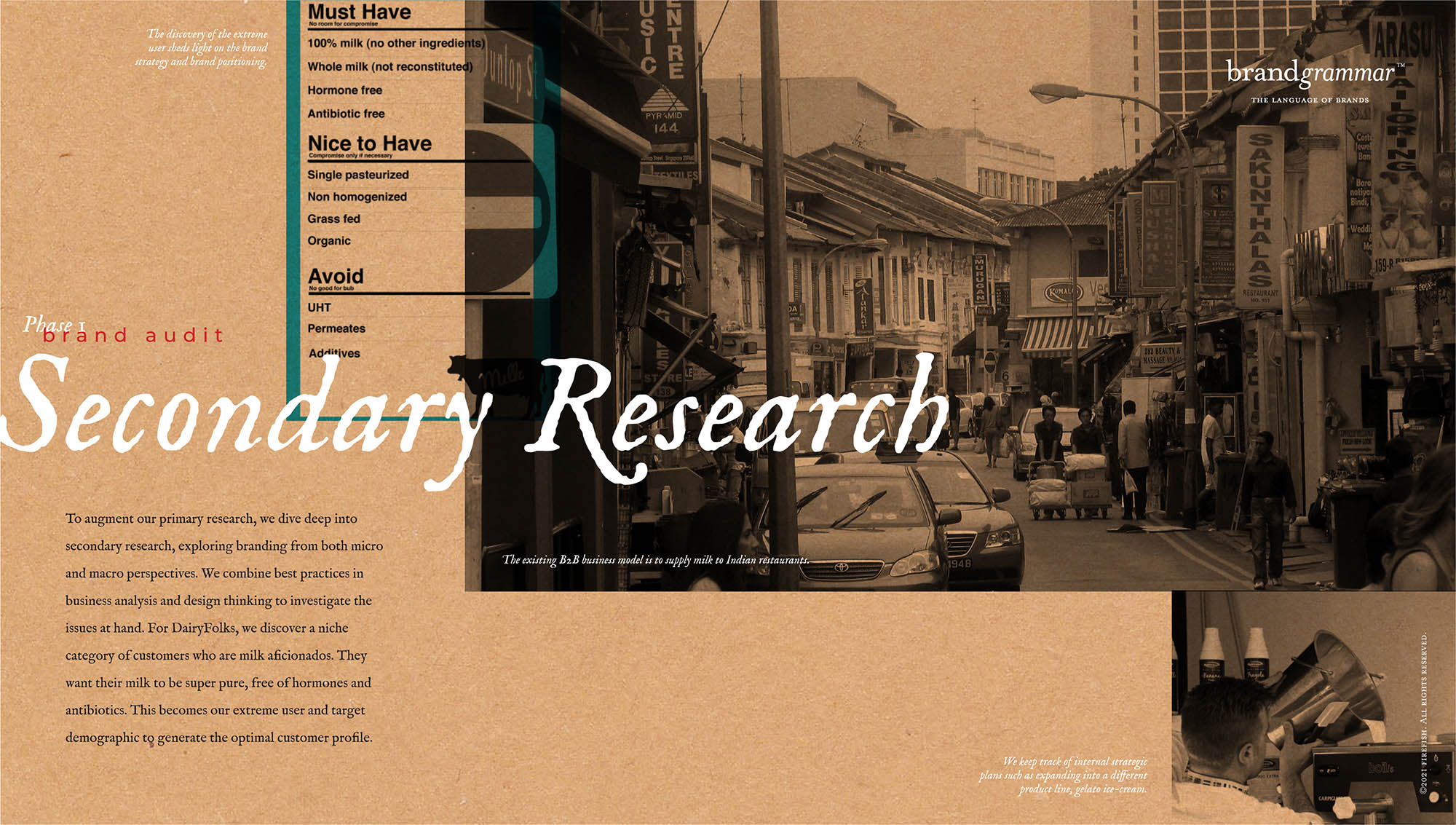The width and height of the screenshot is (1456, 825).
Task: Click the 'Antibiotic free' line
Action: (x=346, y=114)
